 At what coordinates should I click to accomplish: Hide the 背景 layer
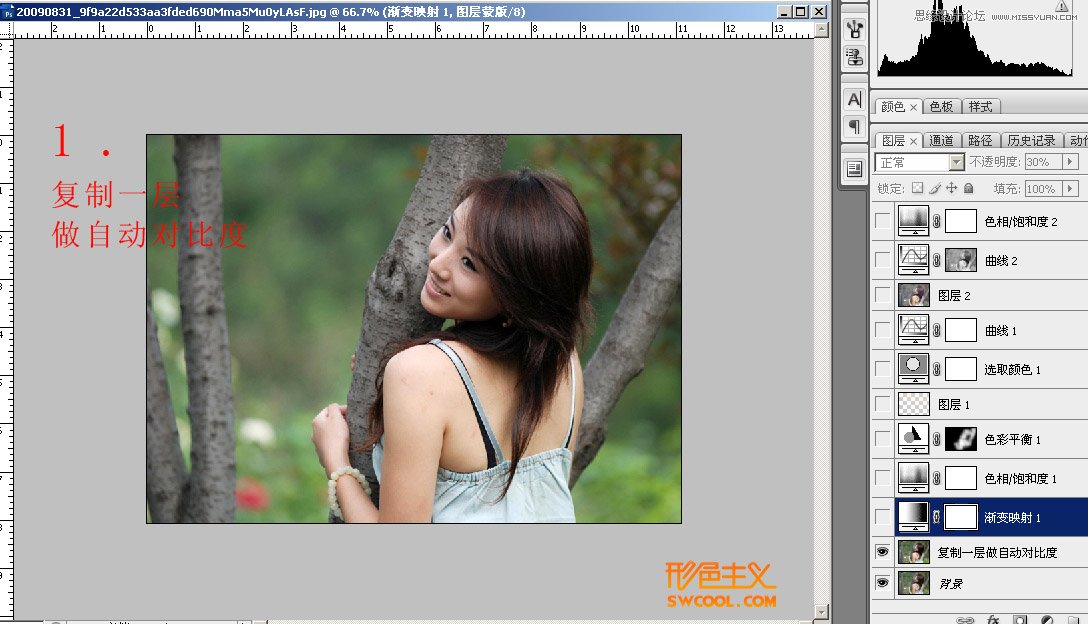[884, 583]
